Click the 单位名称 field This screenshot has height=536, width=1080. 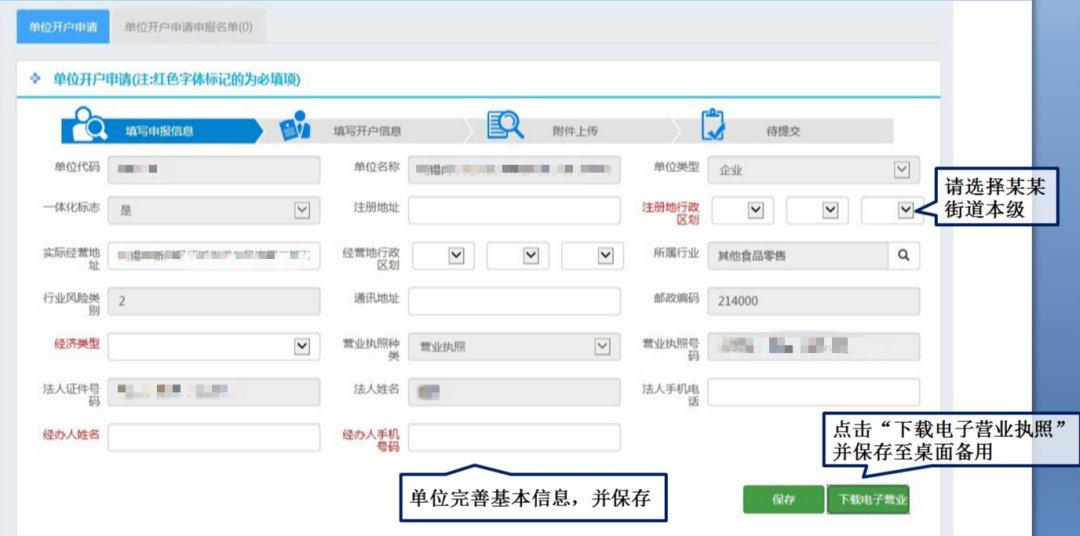tap(514, 170)
